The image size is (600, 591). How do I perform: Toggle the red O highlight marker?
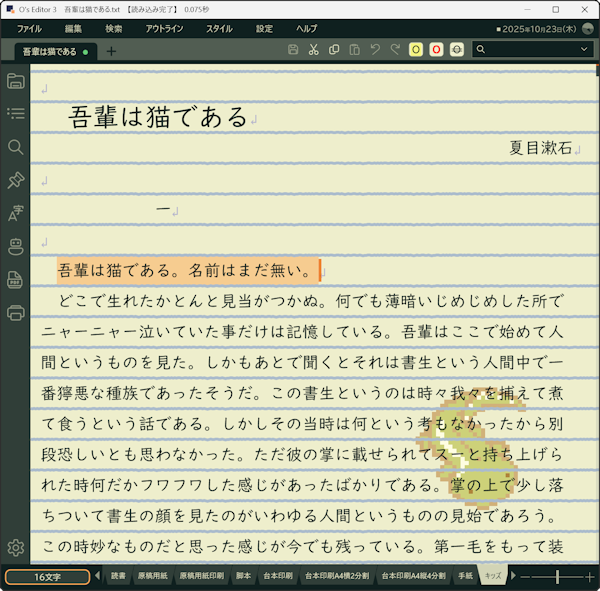click(436, 50)
